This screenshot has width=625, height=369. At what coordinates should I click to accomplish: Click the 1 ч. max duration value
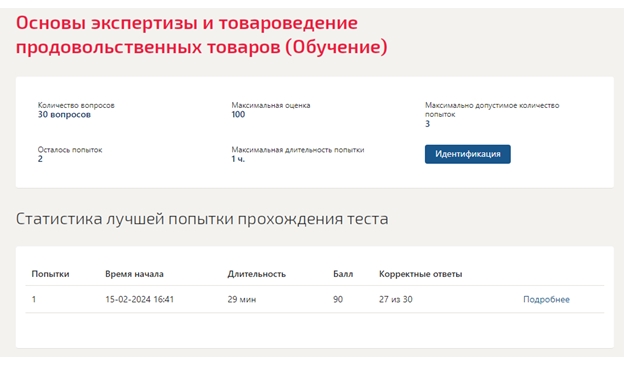point(238,159)
